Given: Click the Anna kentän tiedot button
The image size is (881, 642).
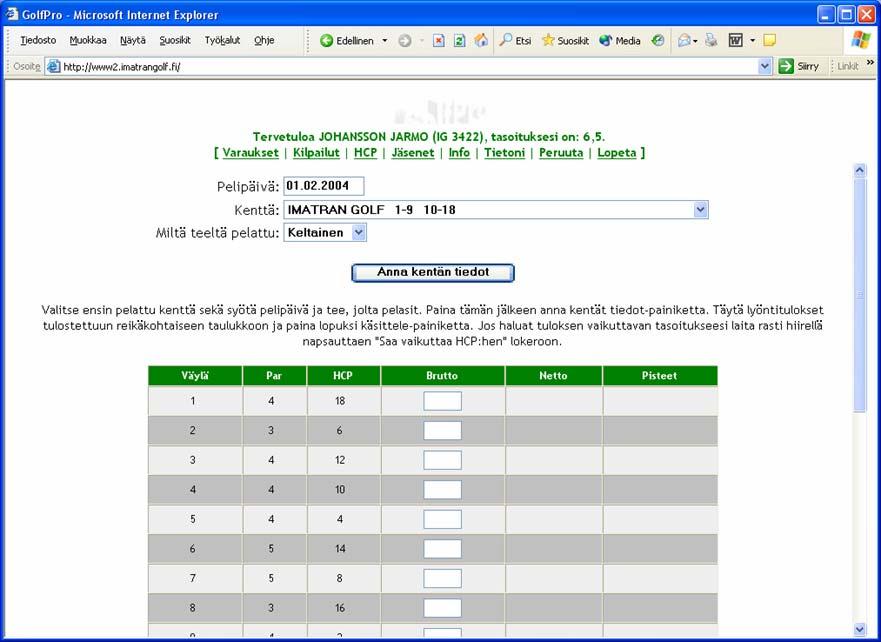Looking at the screenshot, I should 433,272.
